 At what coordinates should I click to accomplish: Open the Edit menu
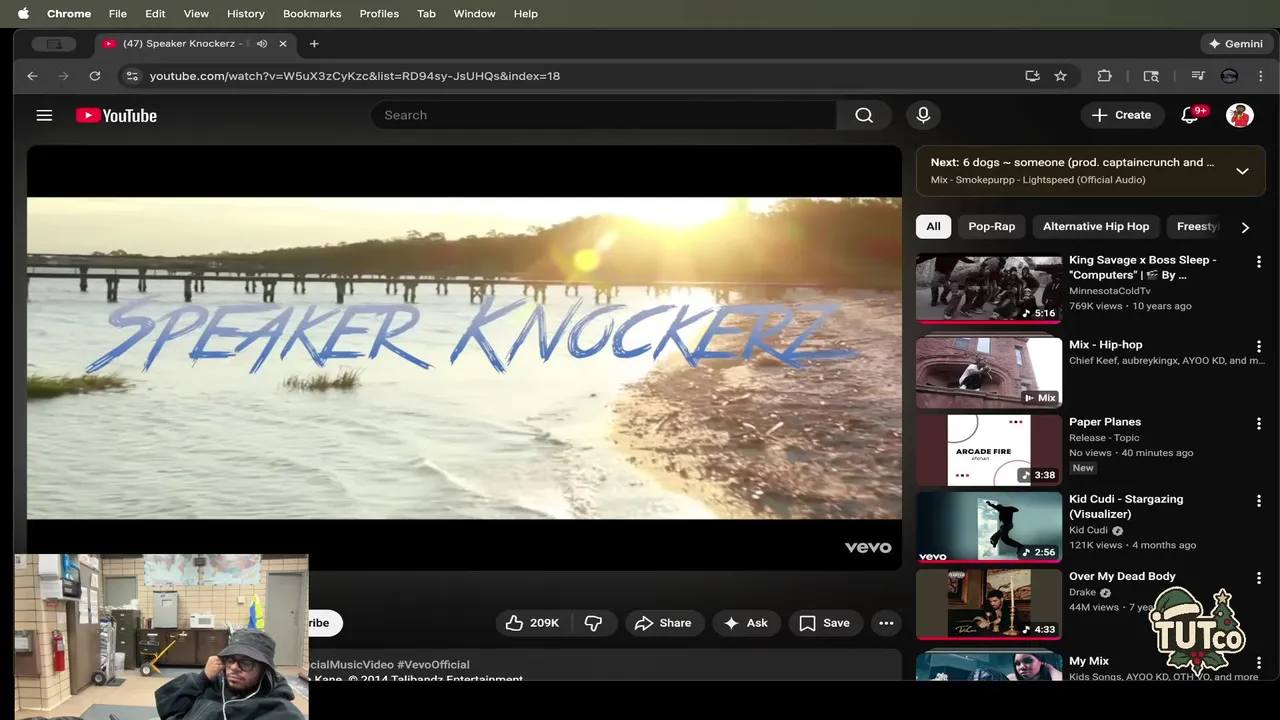click(x=155, y=13)
